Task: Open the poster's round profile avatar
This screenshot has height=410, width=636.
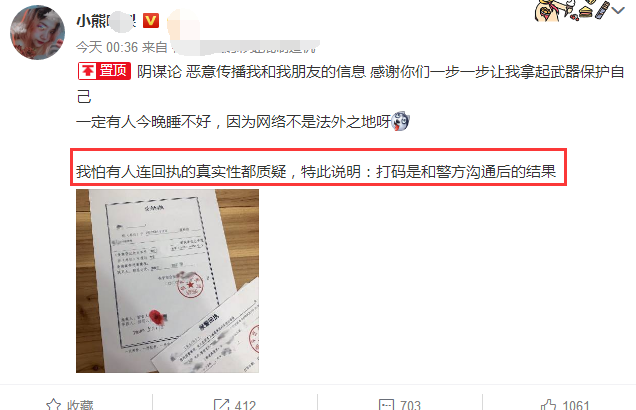Action: click(37, 32)
